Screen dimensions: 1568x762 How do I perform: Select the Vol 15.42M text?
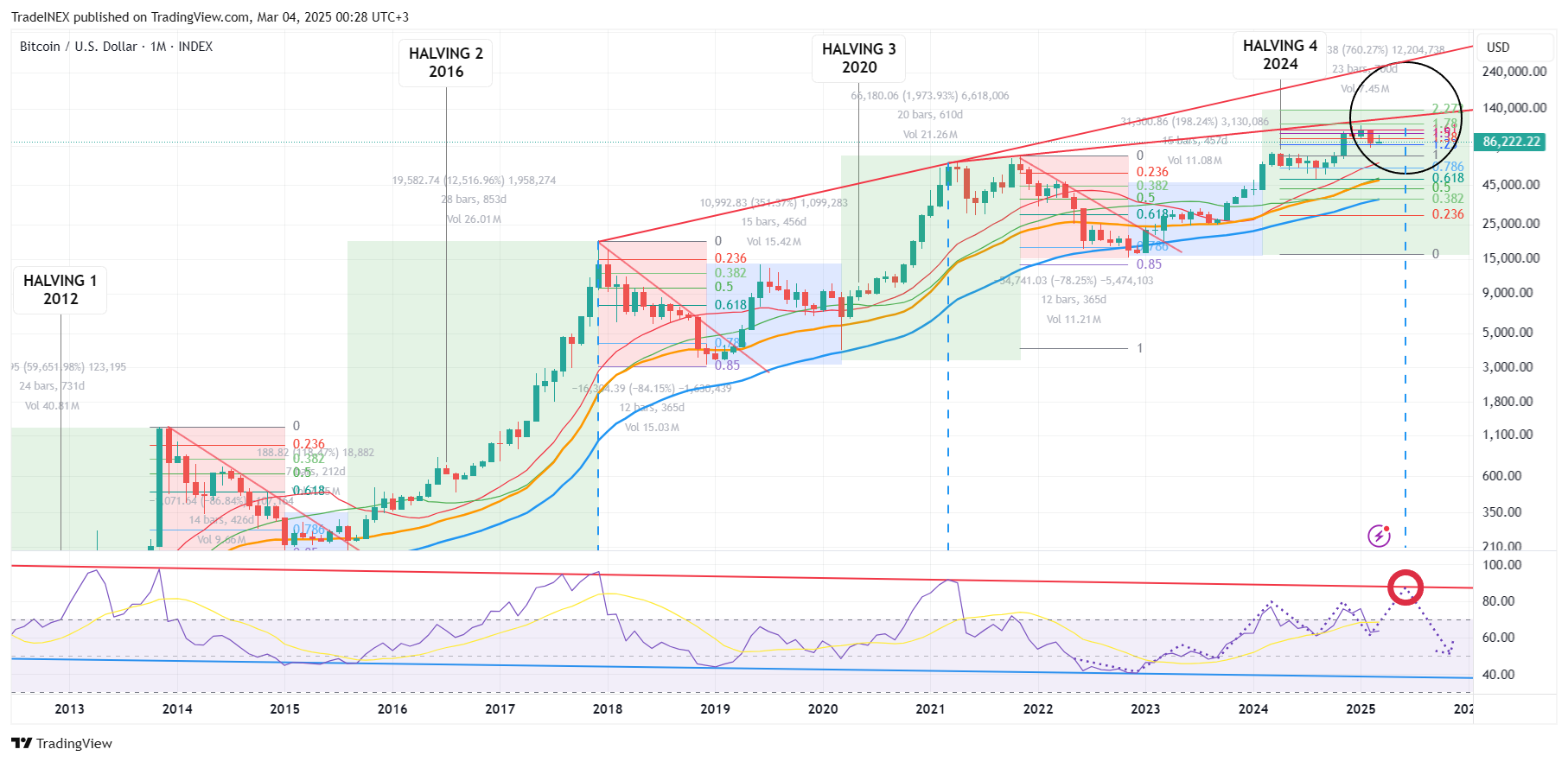774,242
